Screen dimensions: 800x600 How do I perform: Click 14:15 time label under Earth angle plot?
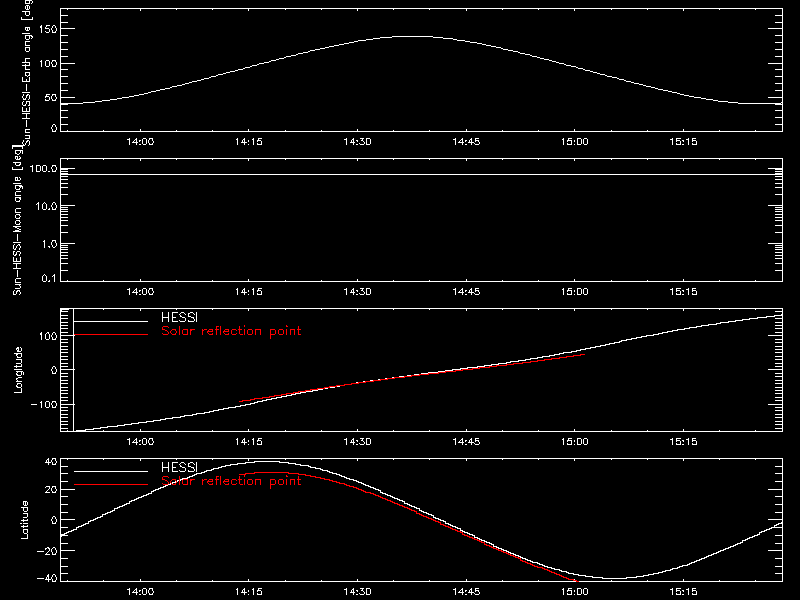pos(249,142)
